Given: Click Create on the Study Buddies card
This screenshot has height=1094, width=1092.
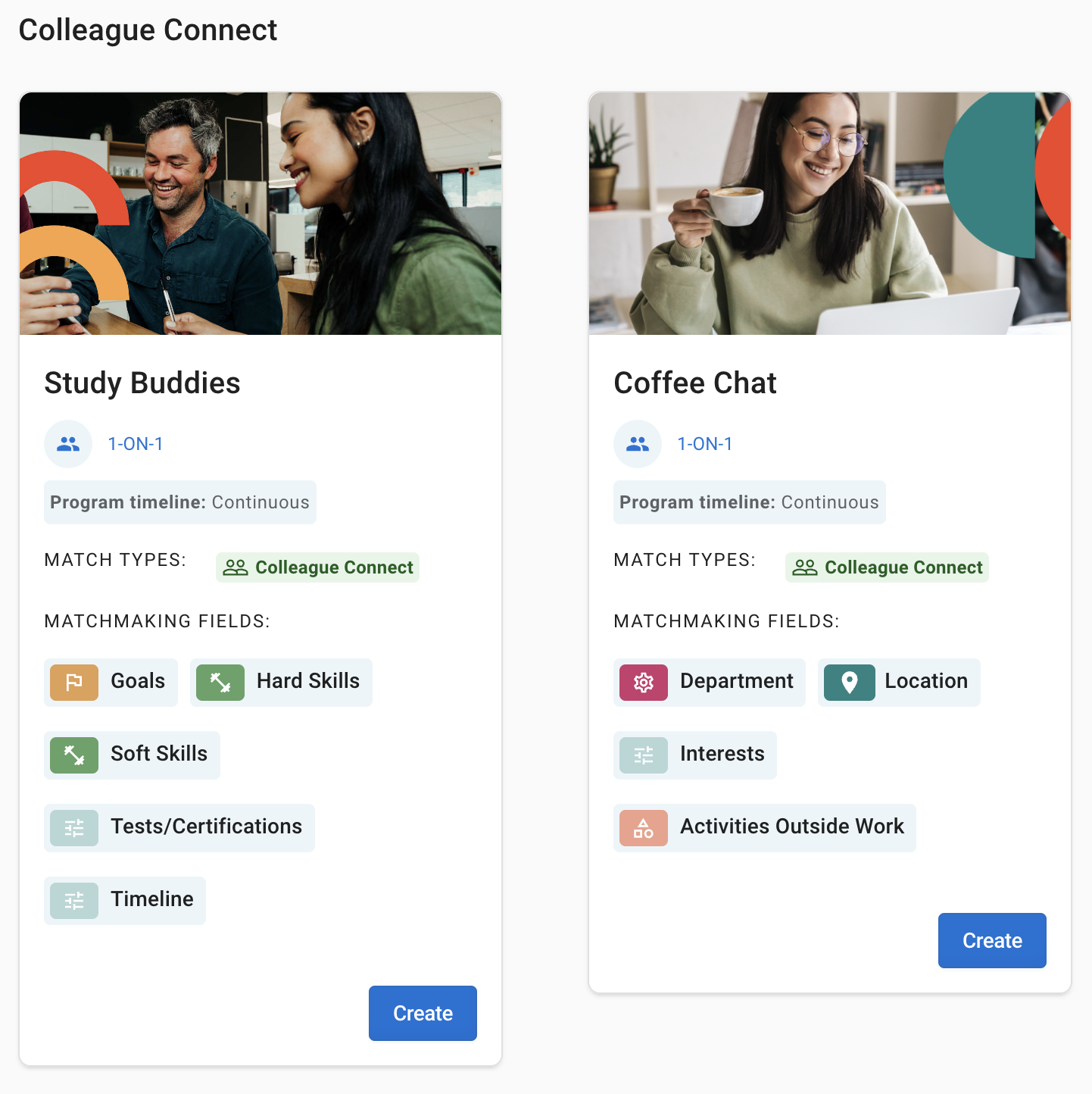Looking at the screenshot, I should [423, 1013].
